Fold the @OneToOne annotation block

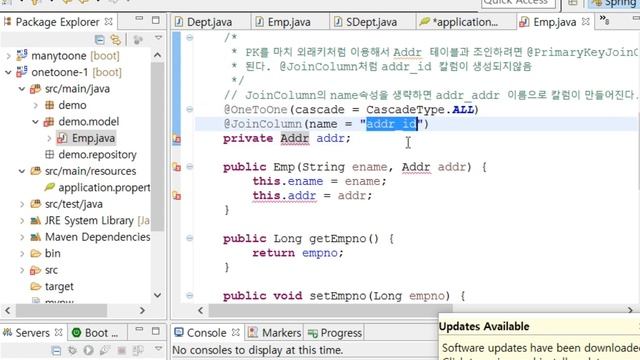click(x=189, y=109)
